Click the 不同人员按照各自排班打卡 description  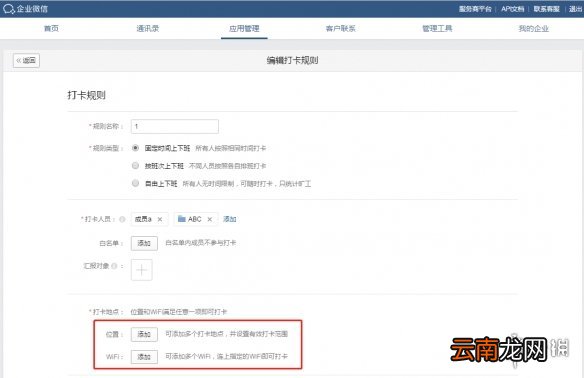coord(228,166)
